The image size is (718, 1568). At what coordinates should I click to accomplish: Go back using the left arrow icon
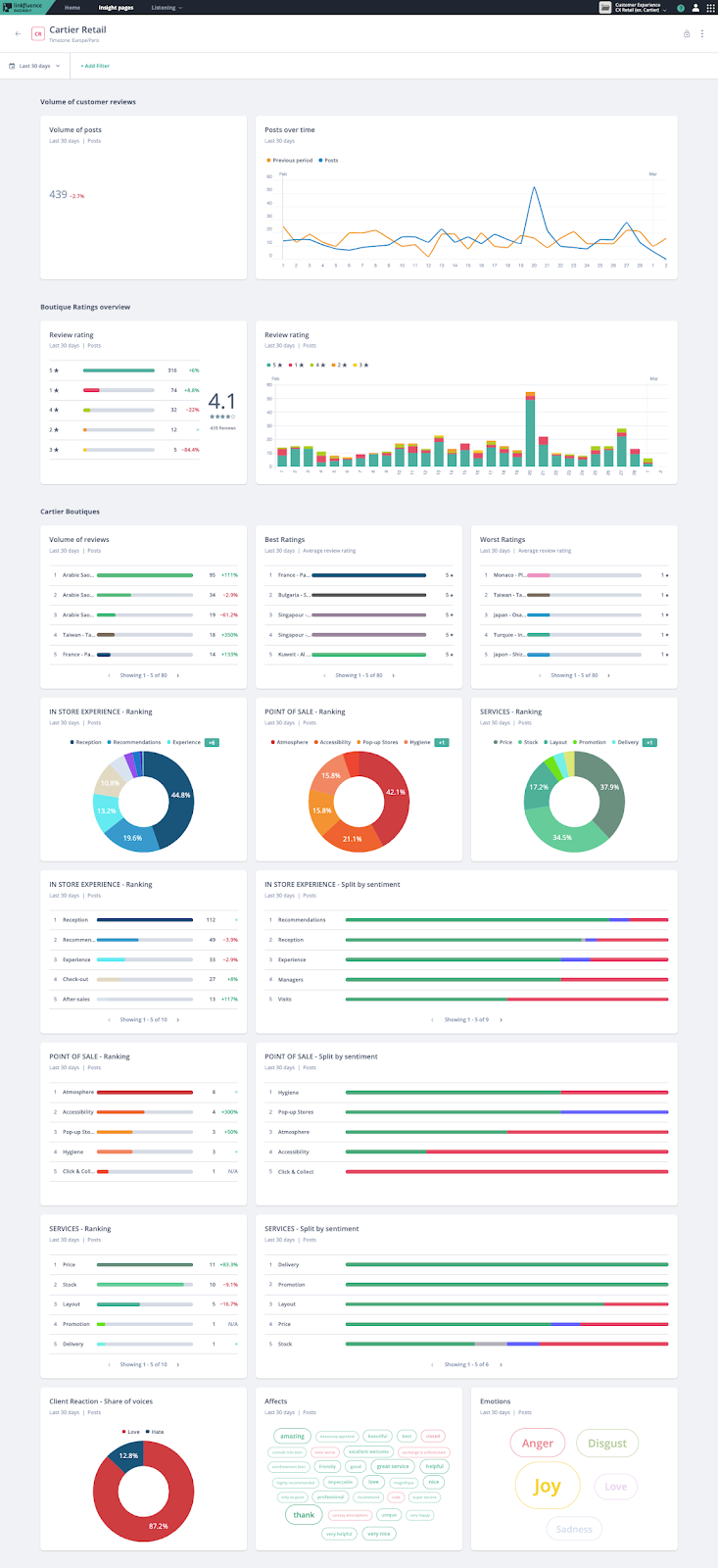(18, 33)
